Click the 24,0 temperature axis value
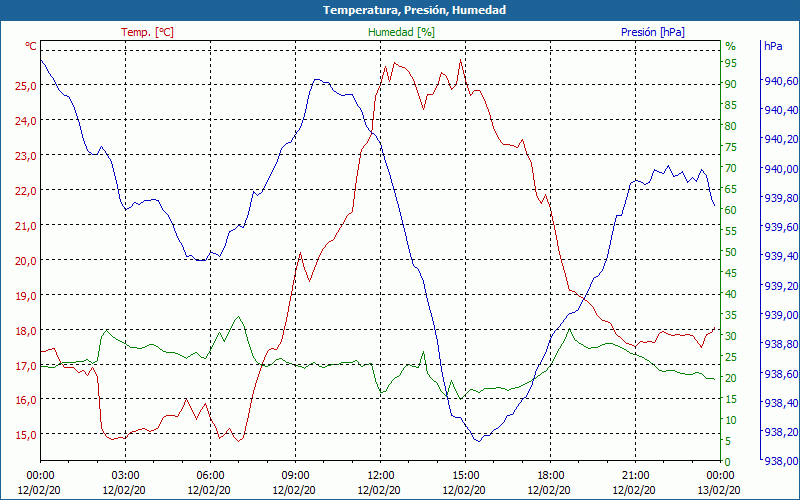Screen dimensions: 800x500 coord(26,121)
